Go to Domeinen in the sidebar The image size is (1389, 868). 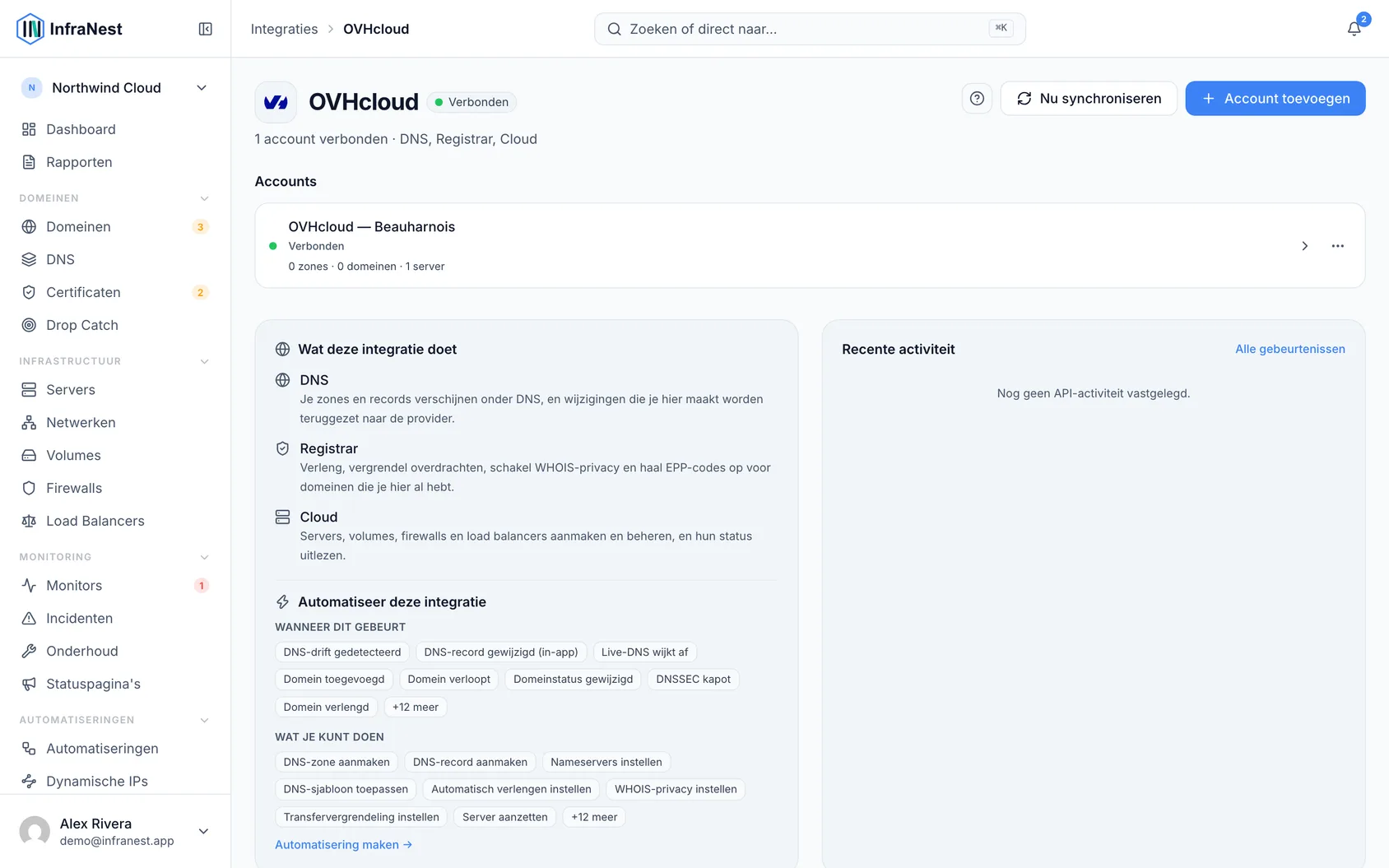tap(115, 226)
